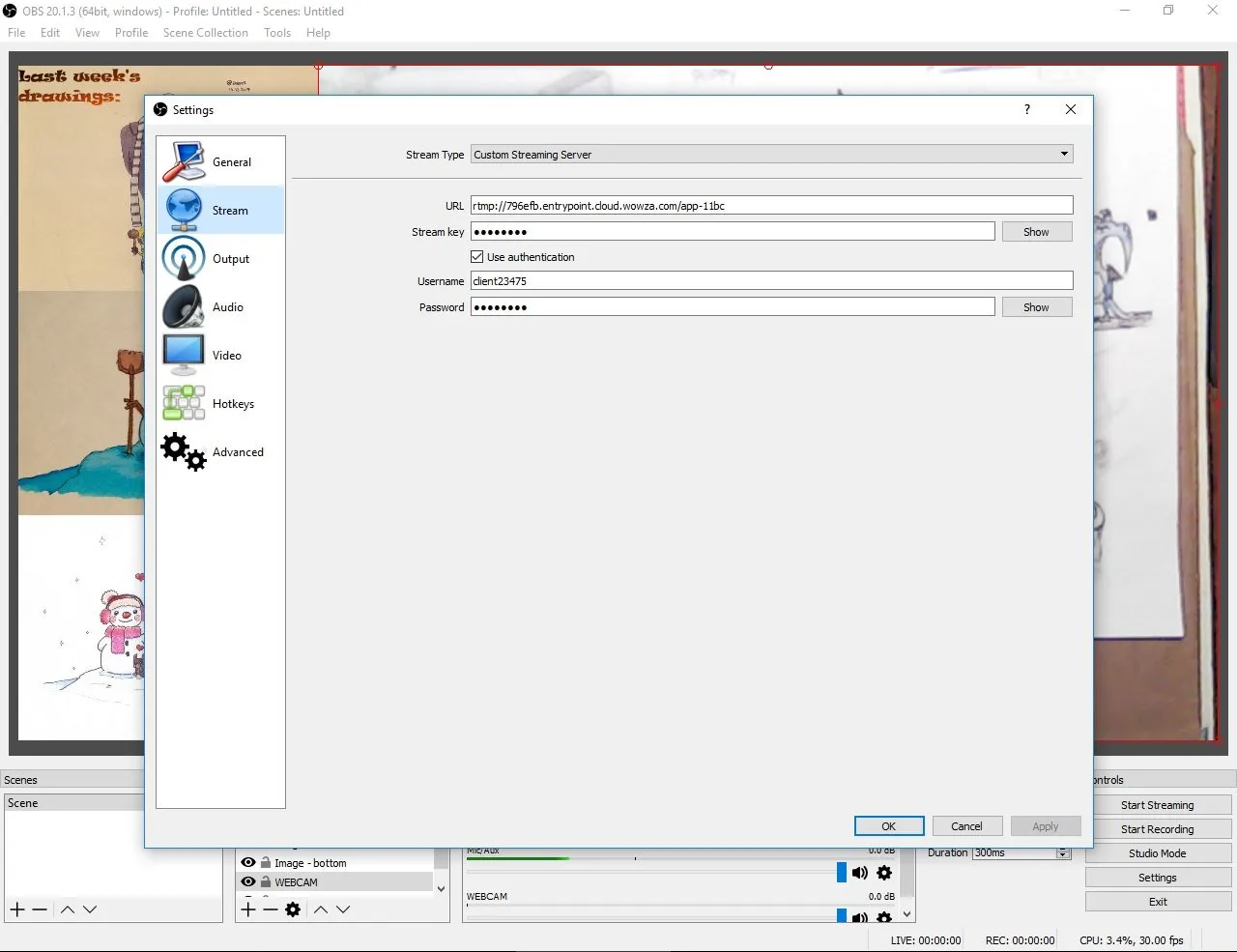Toggle the Use authentication checkbox
This screenshot has width=1237, height=952.
click(476, 257)
